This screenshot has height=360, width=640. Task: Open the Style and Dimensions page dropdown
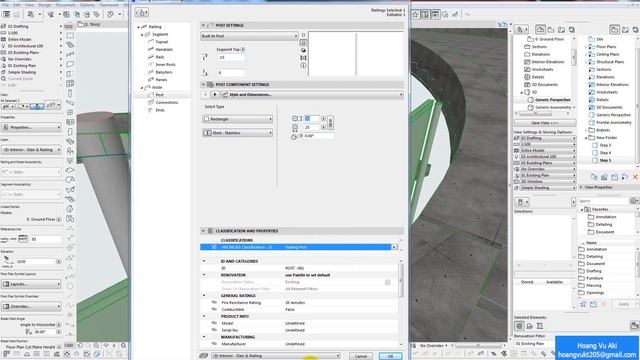(312, 95)
